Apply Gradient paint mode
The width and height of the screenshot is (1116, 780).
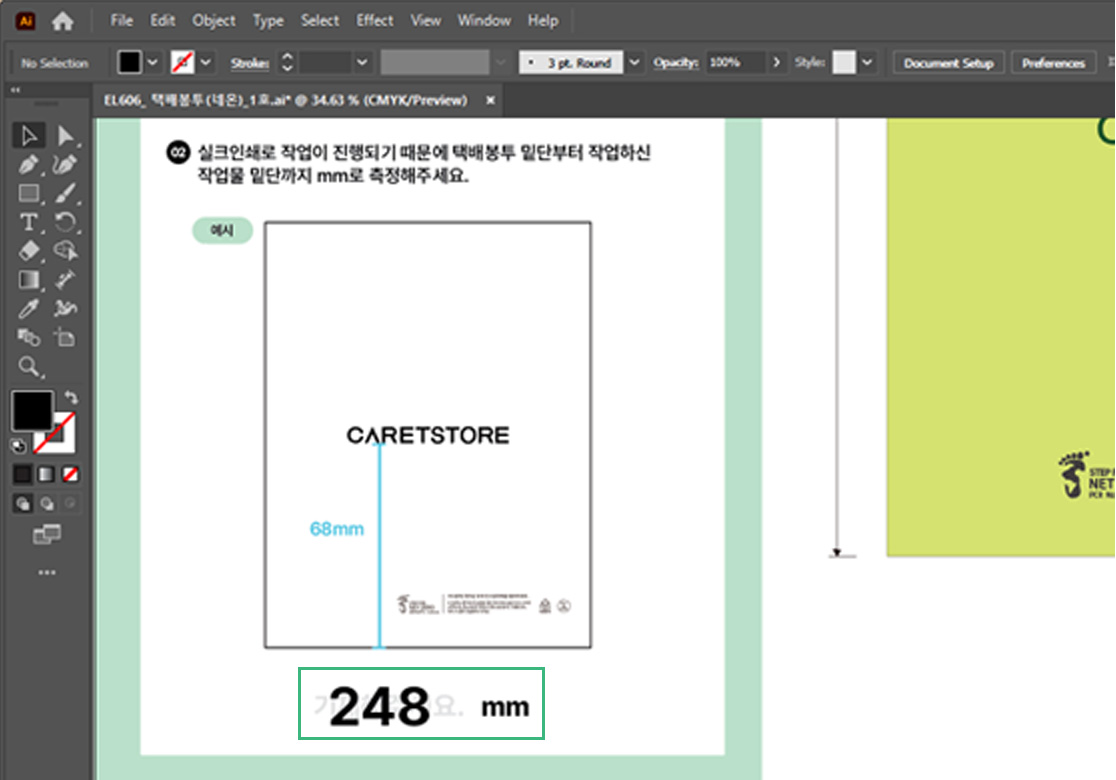tap(46, 474)
